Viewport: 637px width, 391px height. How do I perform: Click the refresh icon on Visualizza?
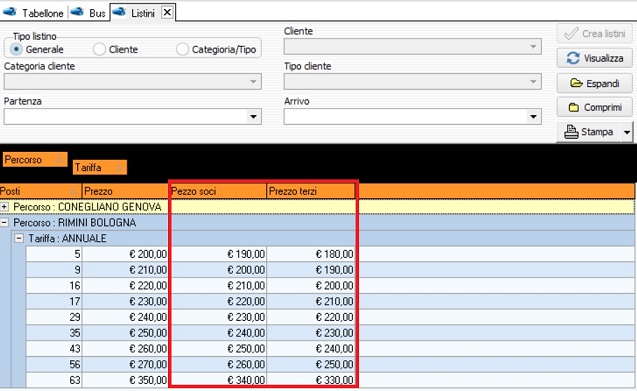point(573,58)
